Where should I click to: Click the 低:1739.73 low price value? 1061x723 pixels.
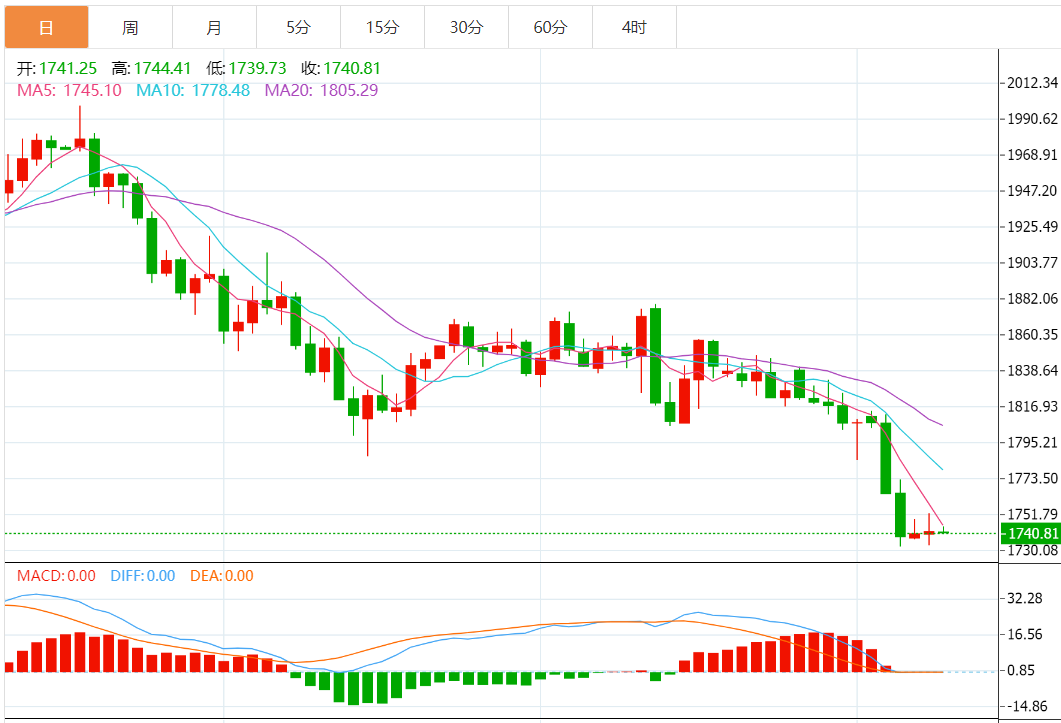coord(246,68)
